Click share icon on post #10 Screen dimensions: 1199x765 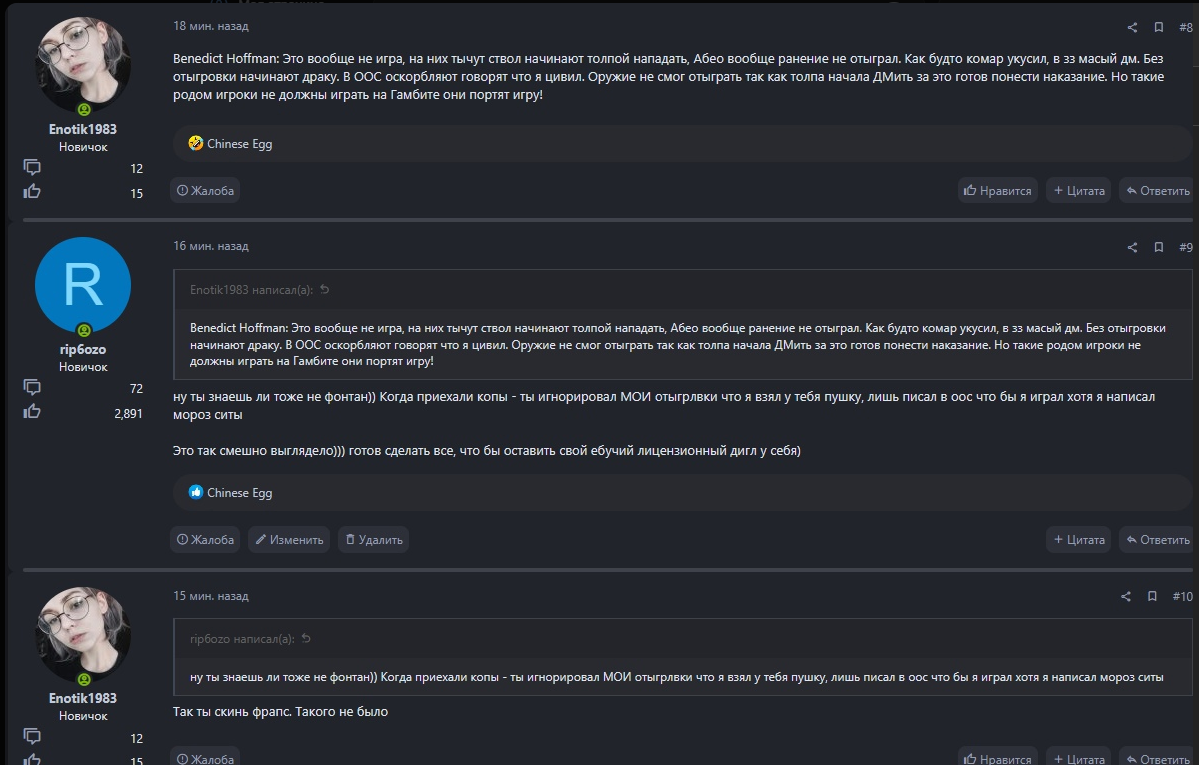click(1126, 596)
